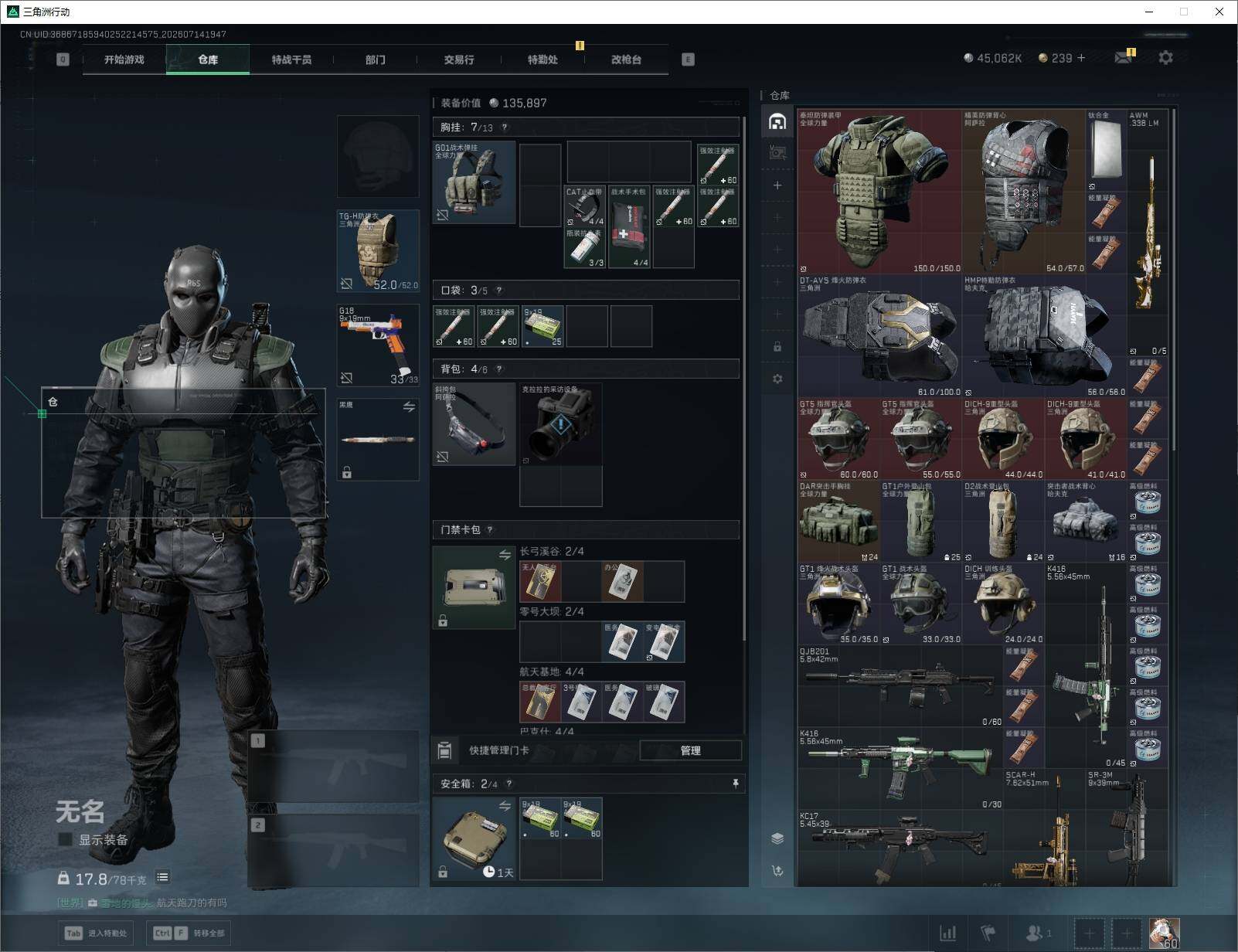Click the auto-sort icon at sidebar bottom

[x=777, y=871]
